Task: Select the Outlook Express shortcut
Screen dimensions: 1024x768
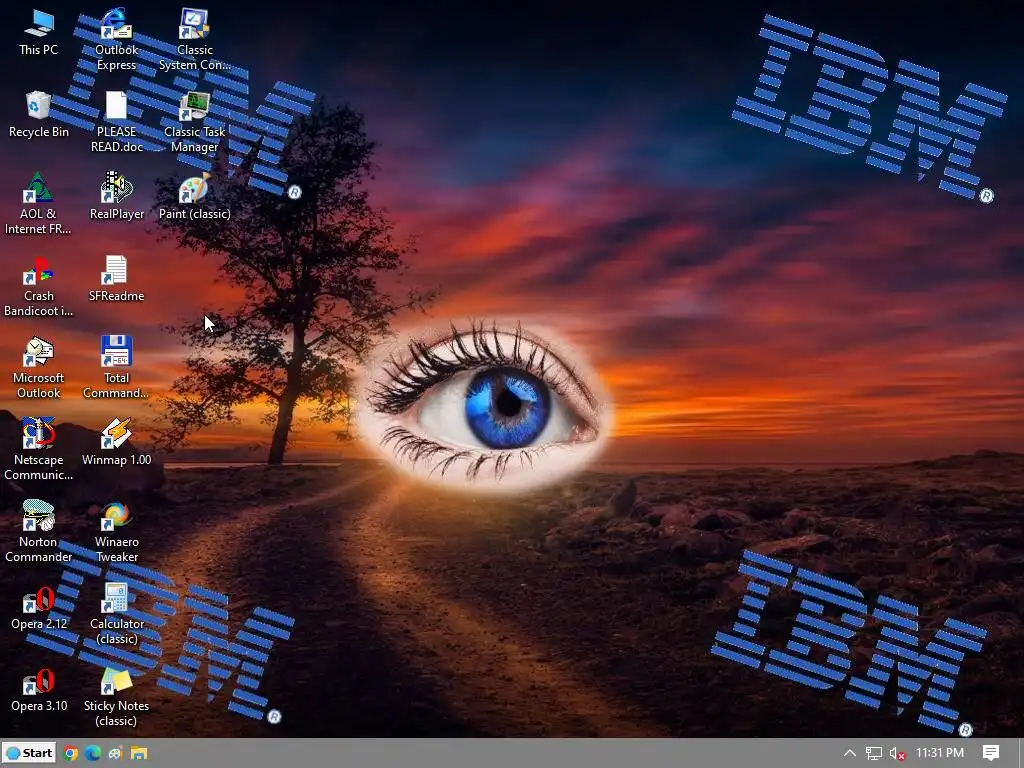Action: tap(116, 39)
